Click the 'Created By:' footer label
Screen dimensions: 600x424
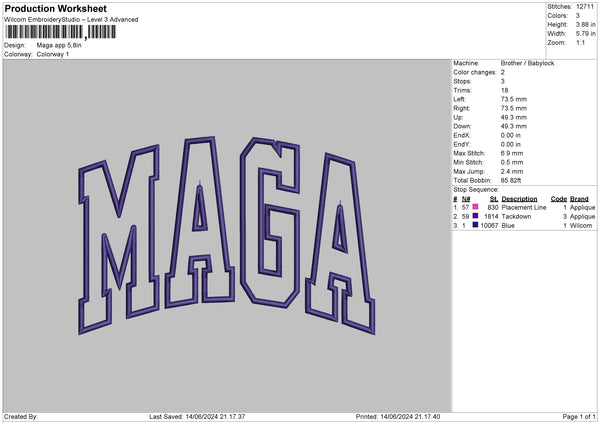pos(21,416)
